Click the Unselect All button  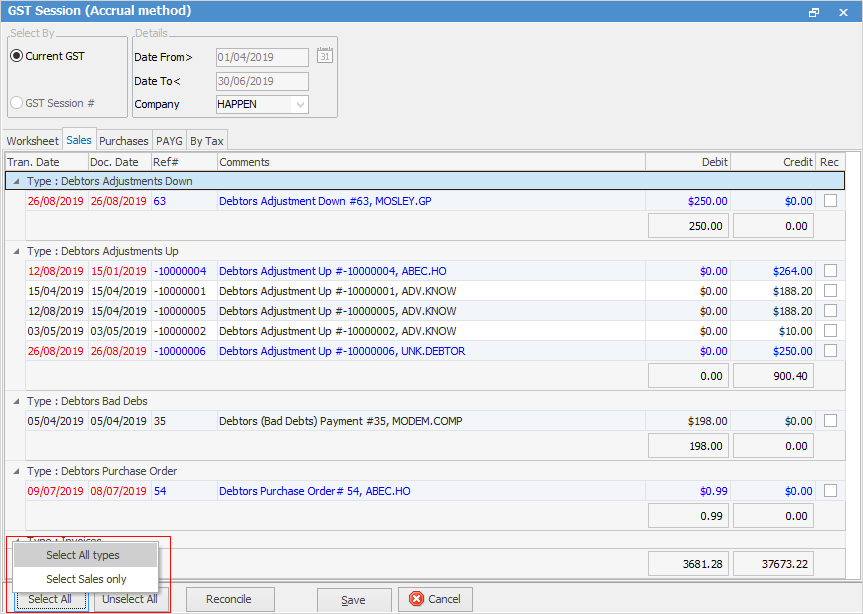pos(130,600)
